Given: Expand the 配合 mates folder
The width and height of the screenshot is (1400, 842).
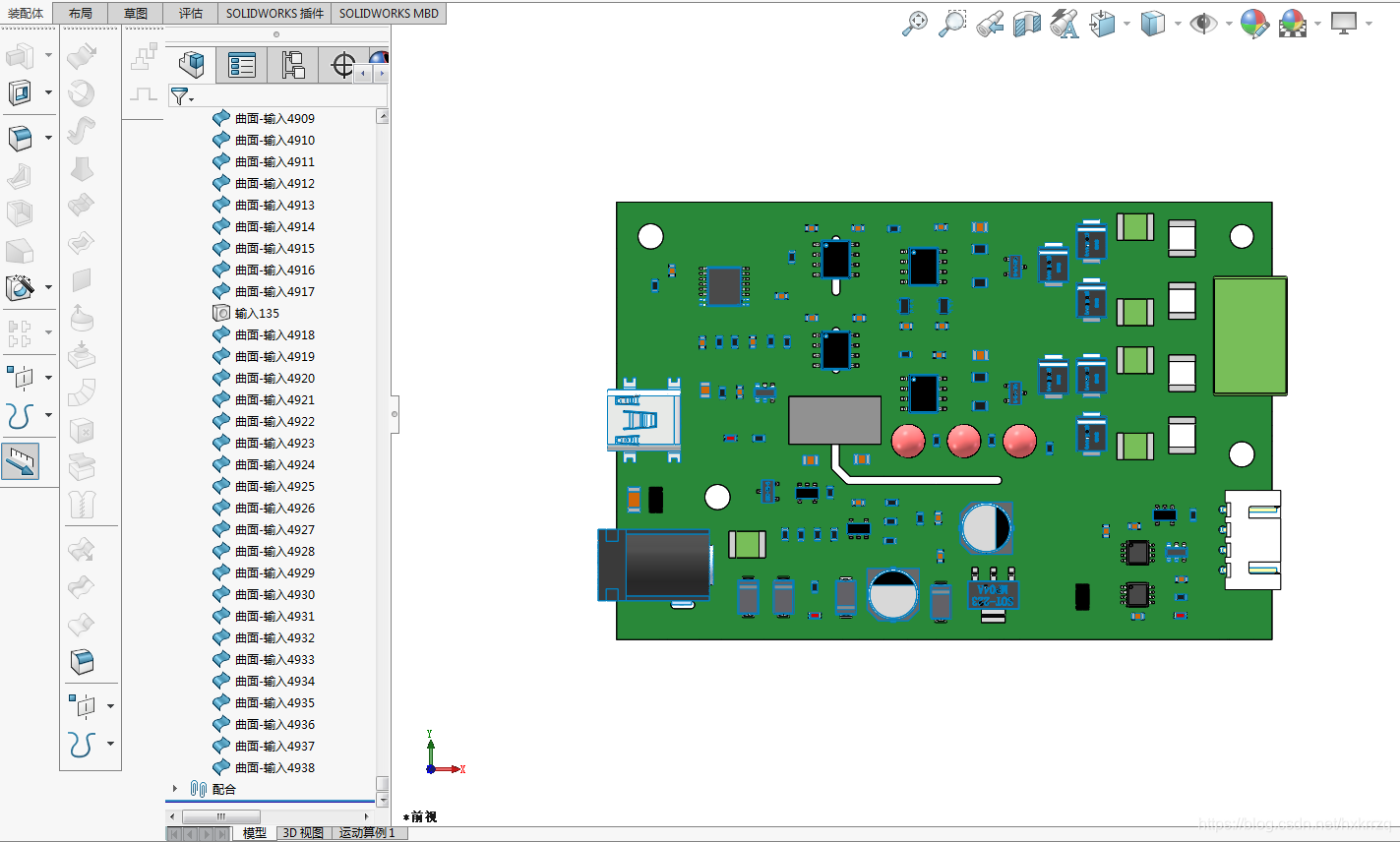Looking at the screenshot, I should pos(175,789).
